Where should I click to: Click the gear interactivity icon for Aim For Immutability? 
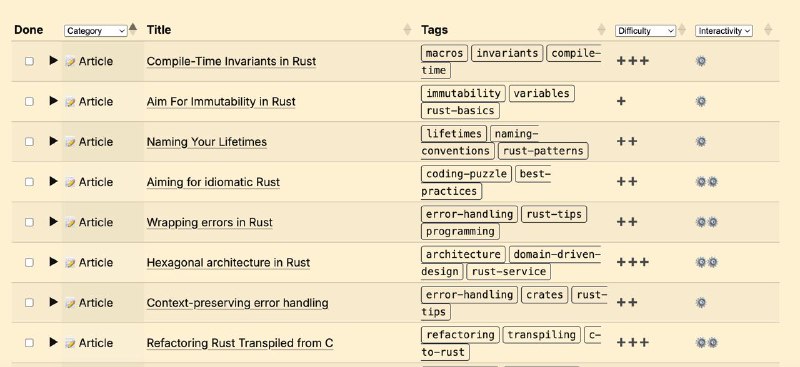pyautogui.click(x=701, y=101)
